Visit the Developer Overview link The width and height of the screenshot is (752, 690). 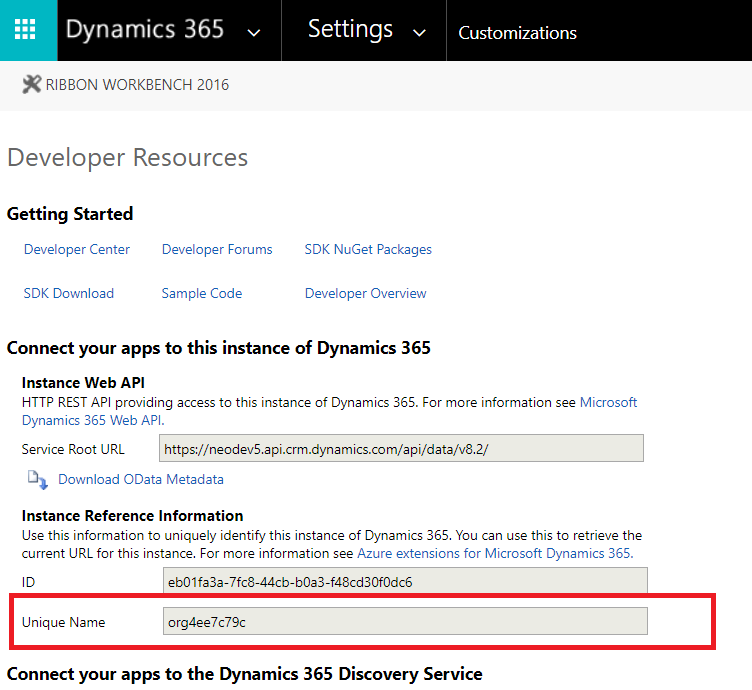click(365, 293)
